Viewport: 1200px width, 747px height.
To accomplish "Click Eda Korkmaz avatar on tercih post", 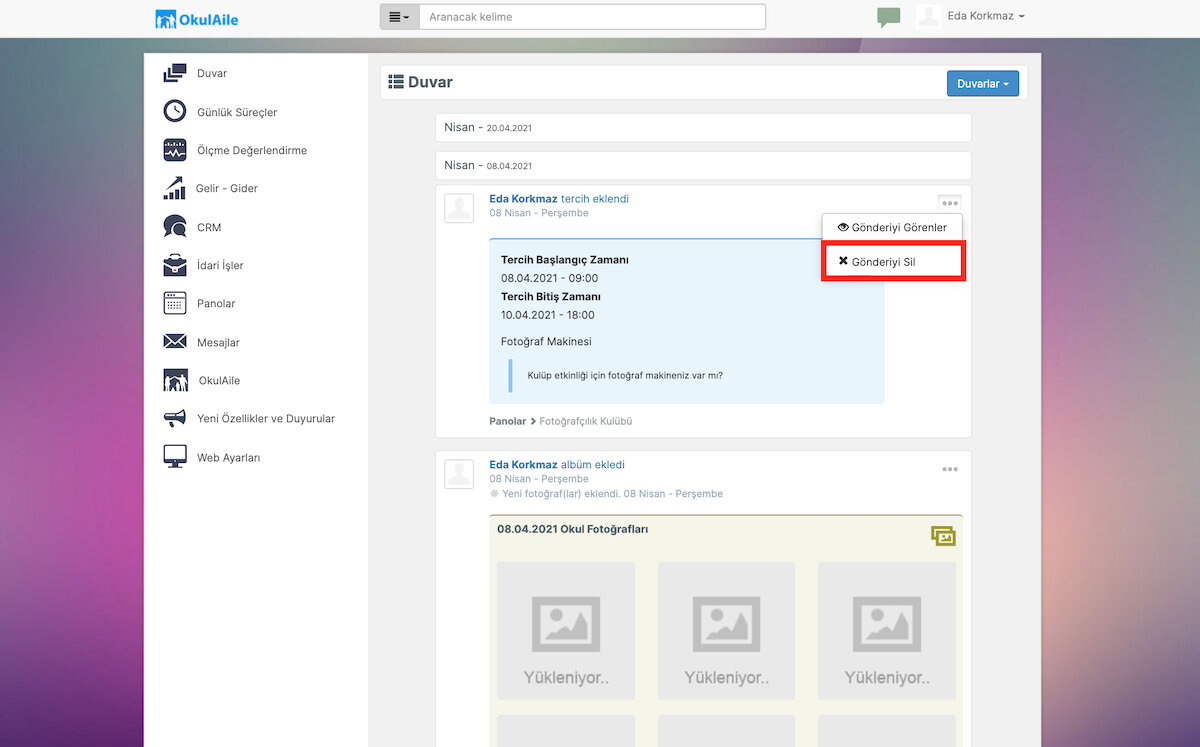I will [459, 208].
